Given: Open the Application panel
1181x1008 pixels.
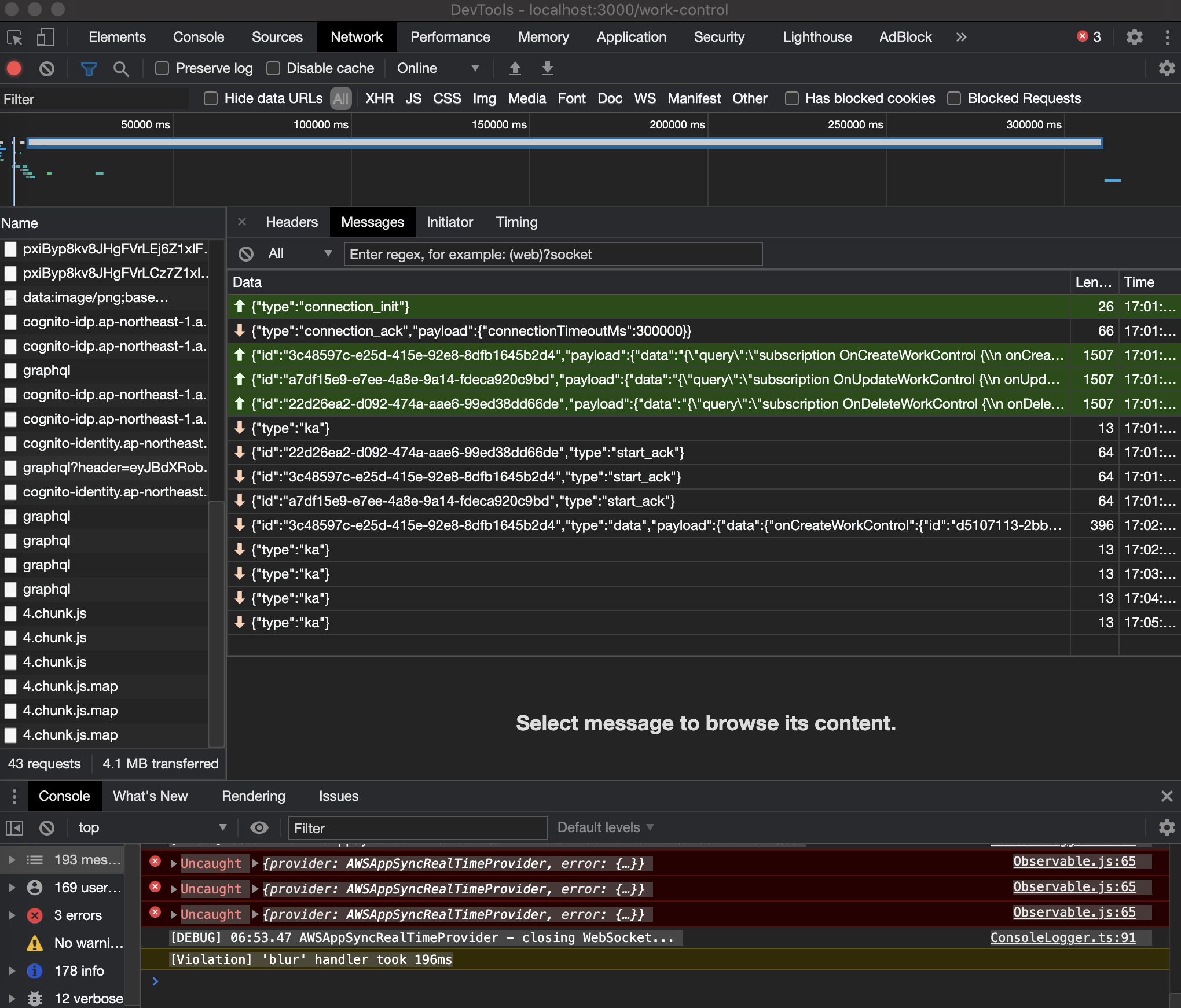Looking at the screenshot, I should 631,37.
